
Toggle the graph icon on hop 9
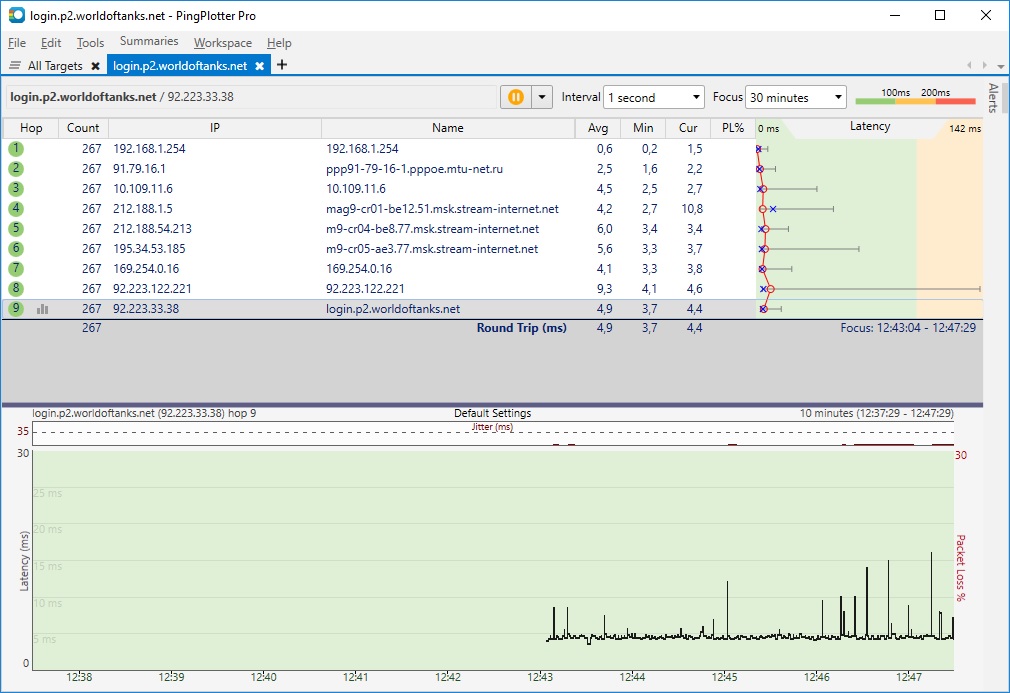pyautogui.click(x=43, y=309)
